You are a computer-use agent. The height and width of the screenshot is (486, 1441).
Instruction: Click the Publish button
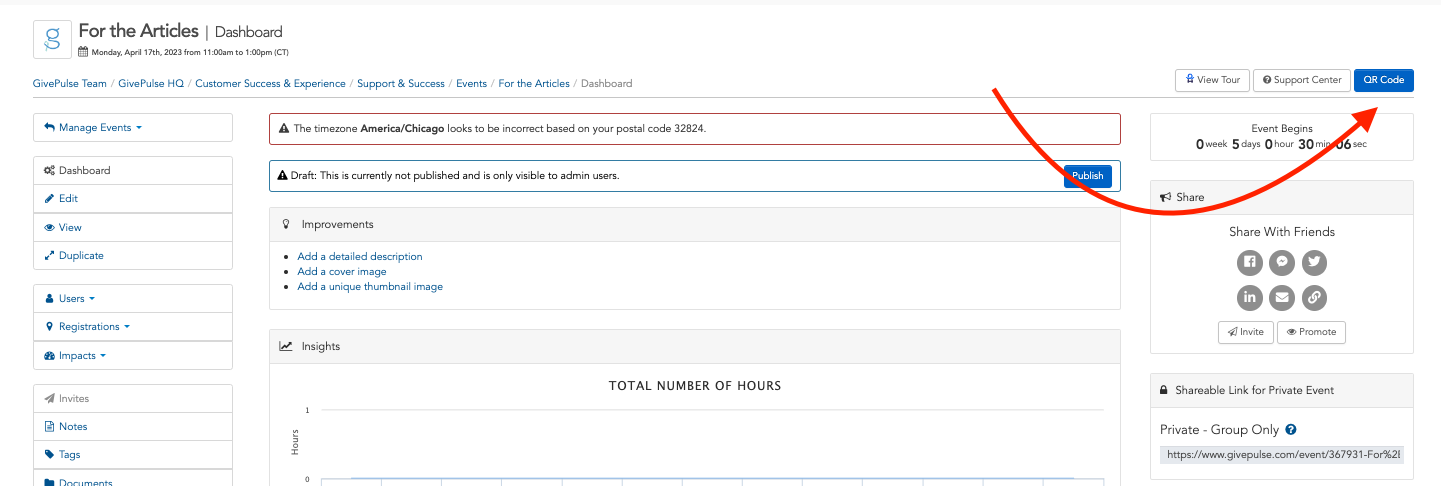[x=1088, y=176]
